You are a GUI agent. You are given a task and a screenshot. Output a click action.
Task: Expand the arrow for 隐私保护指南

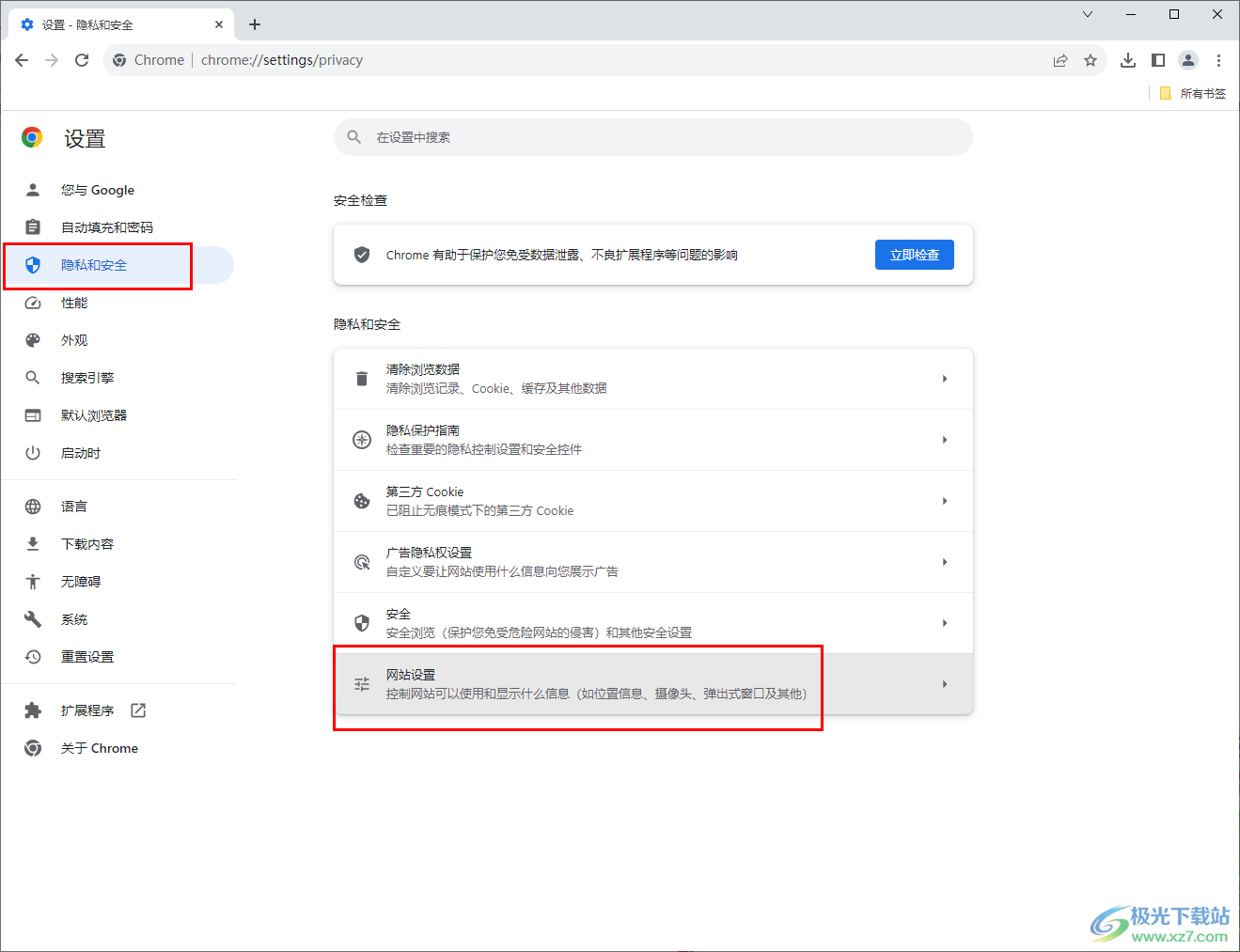point(945,440)
